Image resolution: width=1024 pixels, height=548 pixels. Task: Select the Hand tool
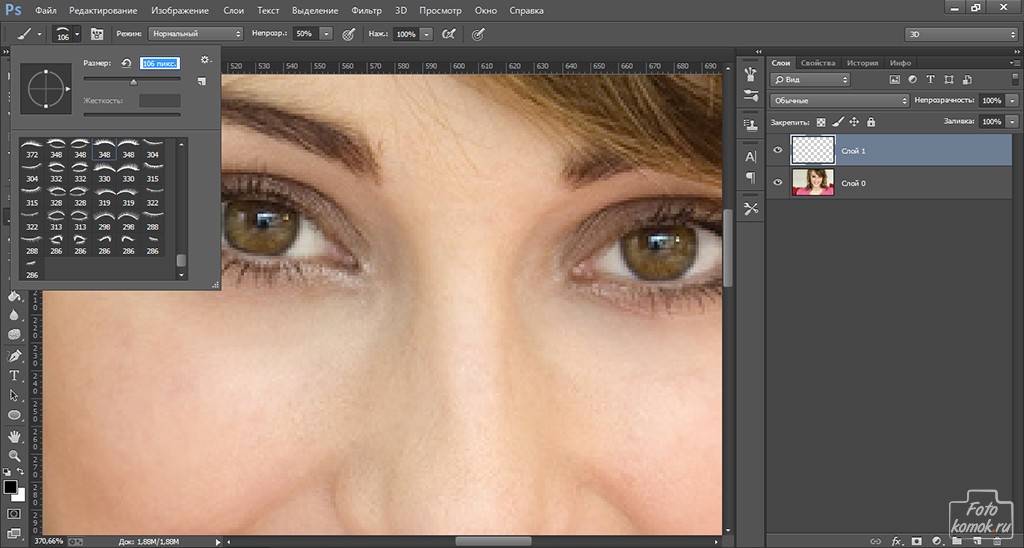[14, 436]
